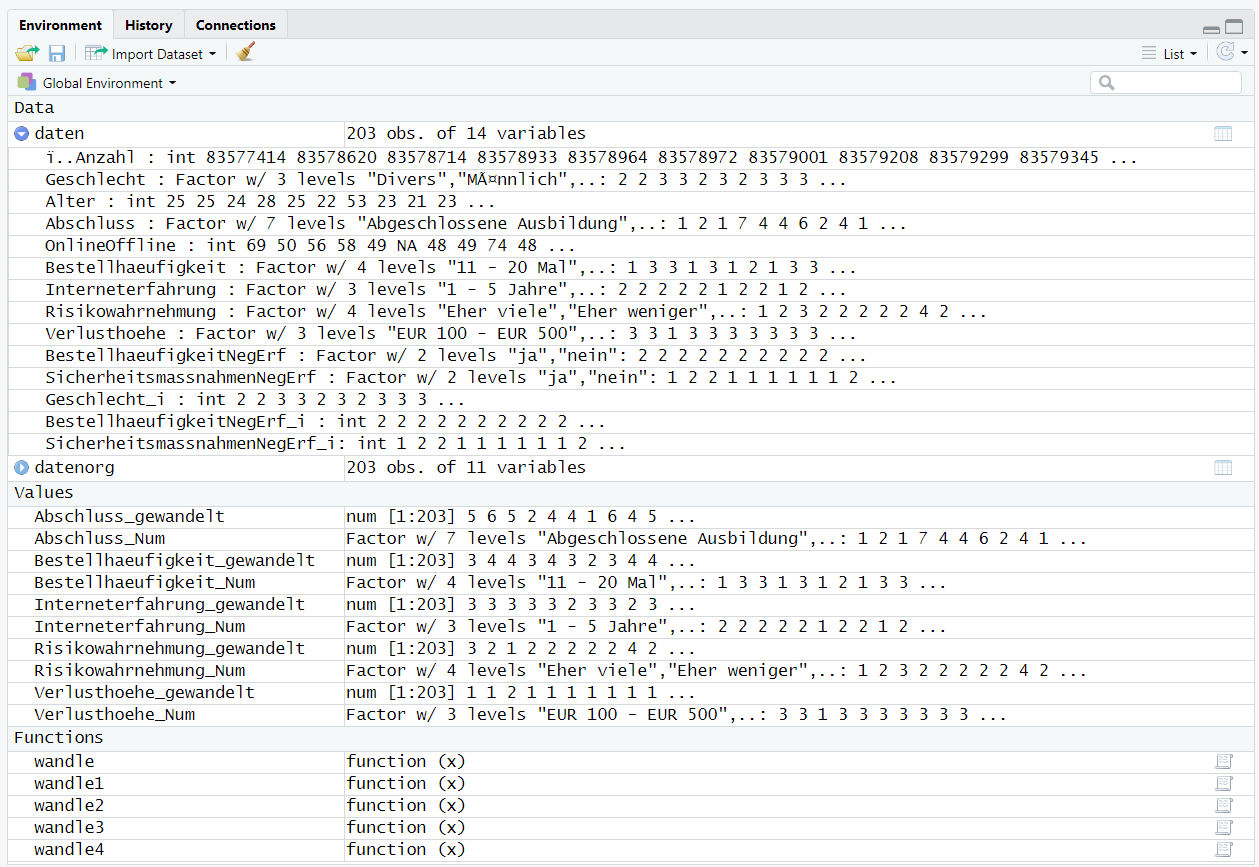The height and width of the screenshot is (867, 1259).
Task: Switch to the History tab
Action: (149, 25)
